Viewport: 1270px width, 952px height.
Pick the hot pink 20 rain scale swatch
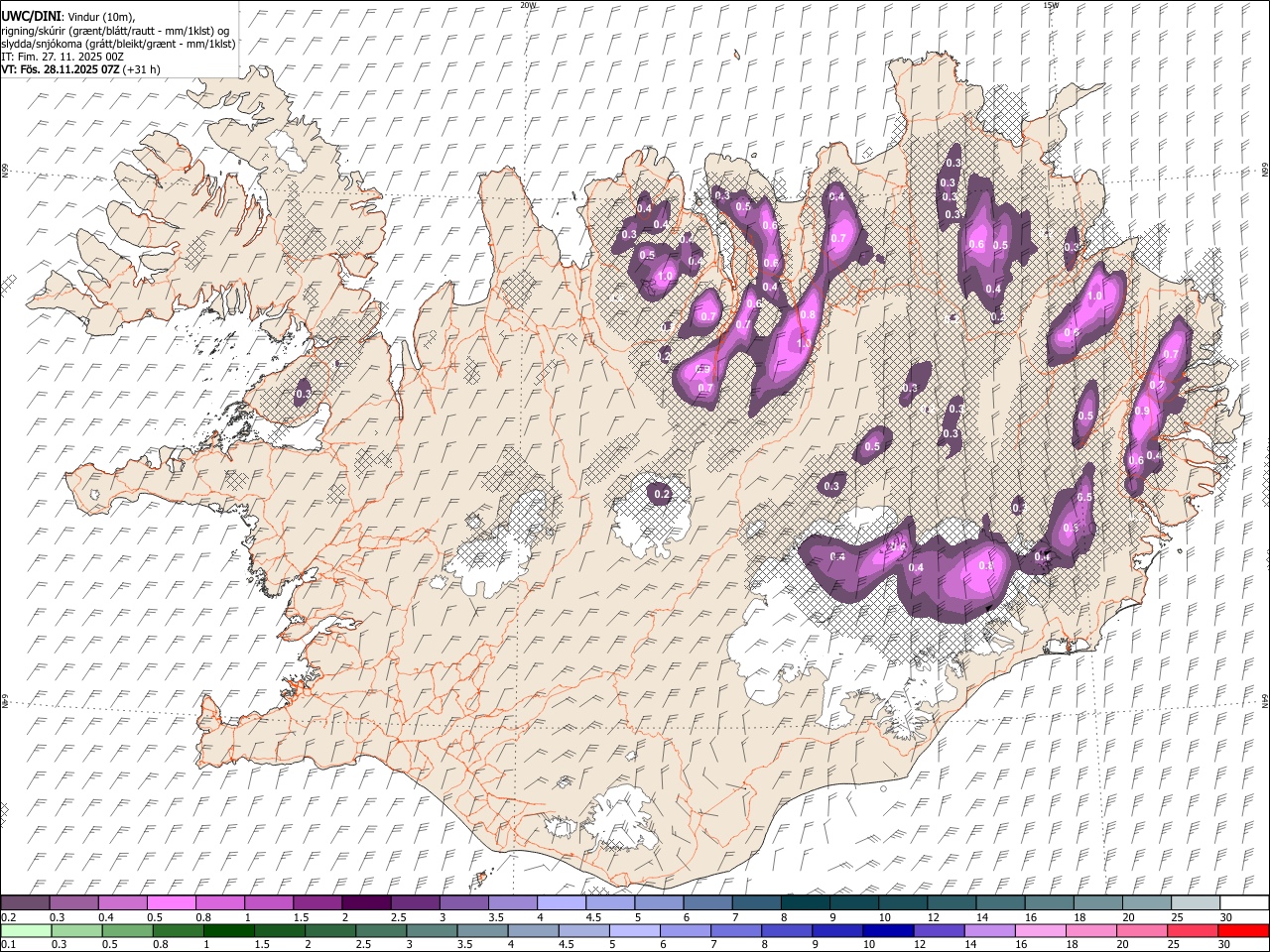[x=1141, y=930]
